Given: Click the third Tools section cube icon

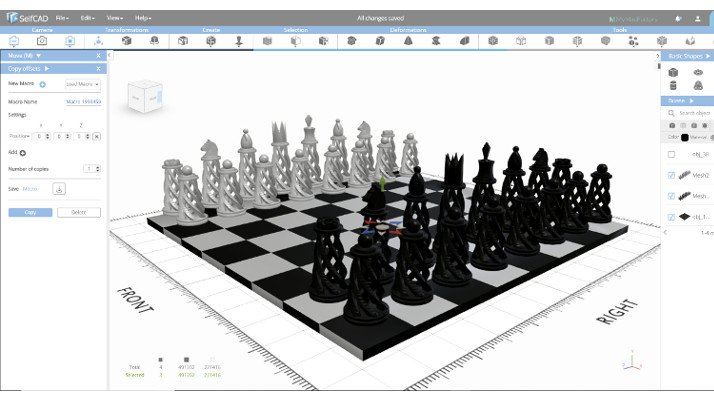Looking at the screenshot, I should 549,41.
